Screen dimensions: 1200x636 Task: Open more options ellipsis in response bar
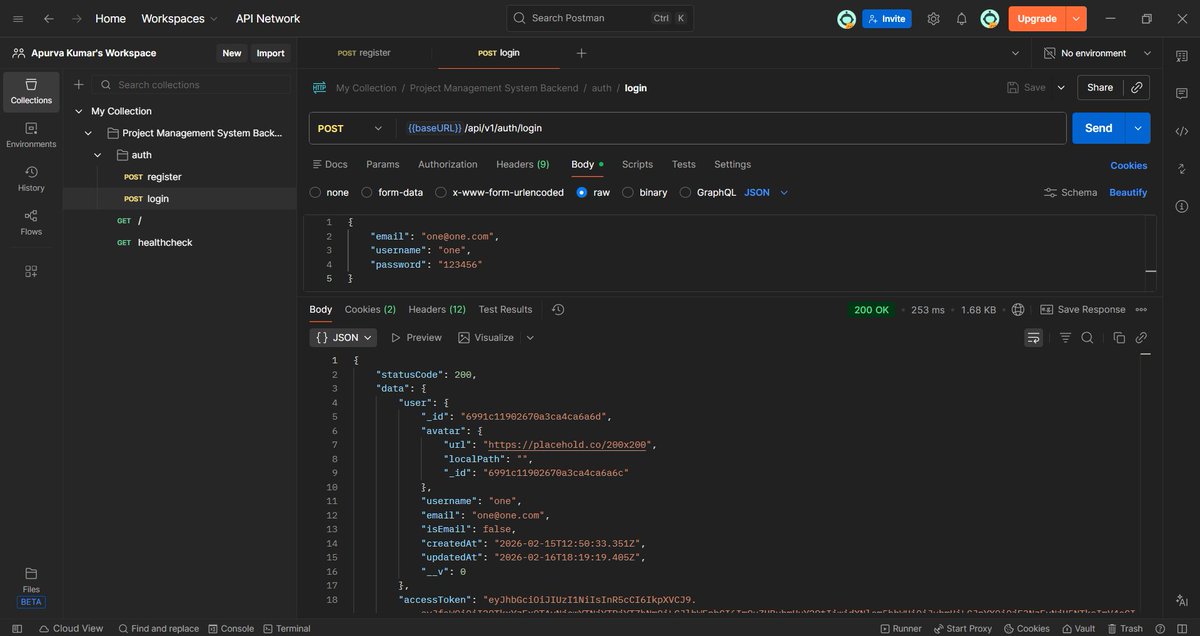[x=1141, y=310]
